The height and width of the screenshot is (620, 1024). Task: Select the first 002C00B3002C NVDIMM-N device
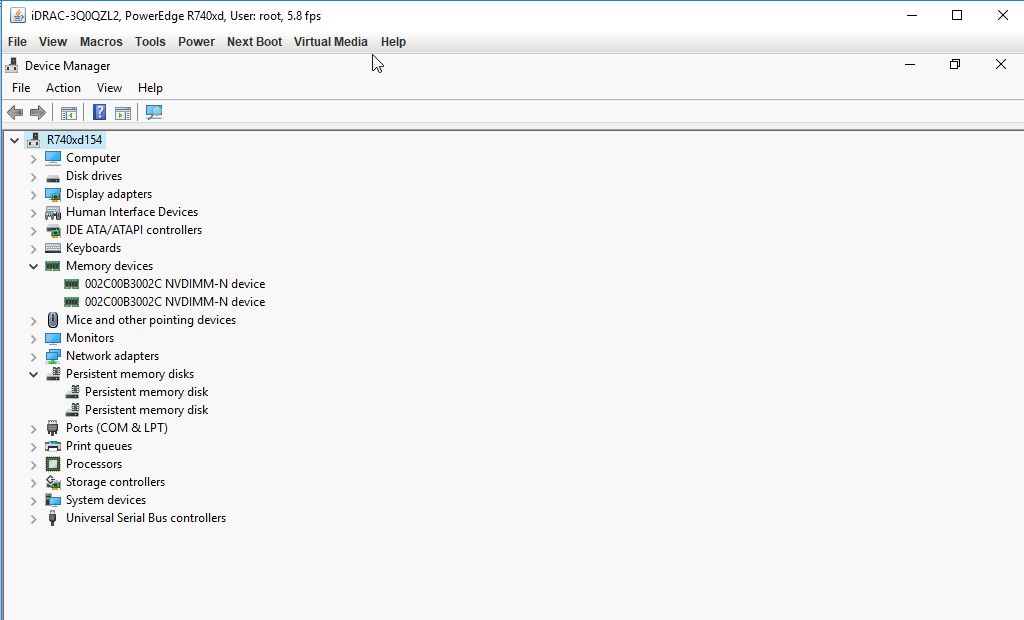175,284
